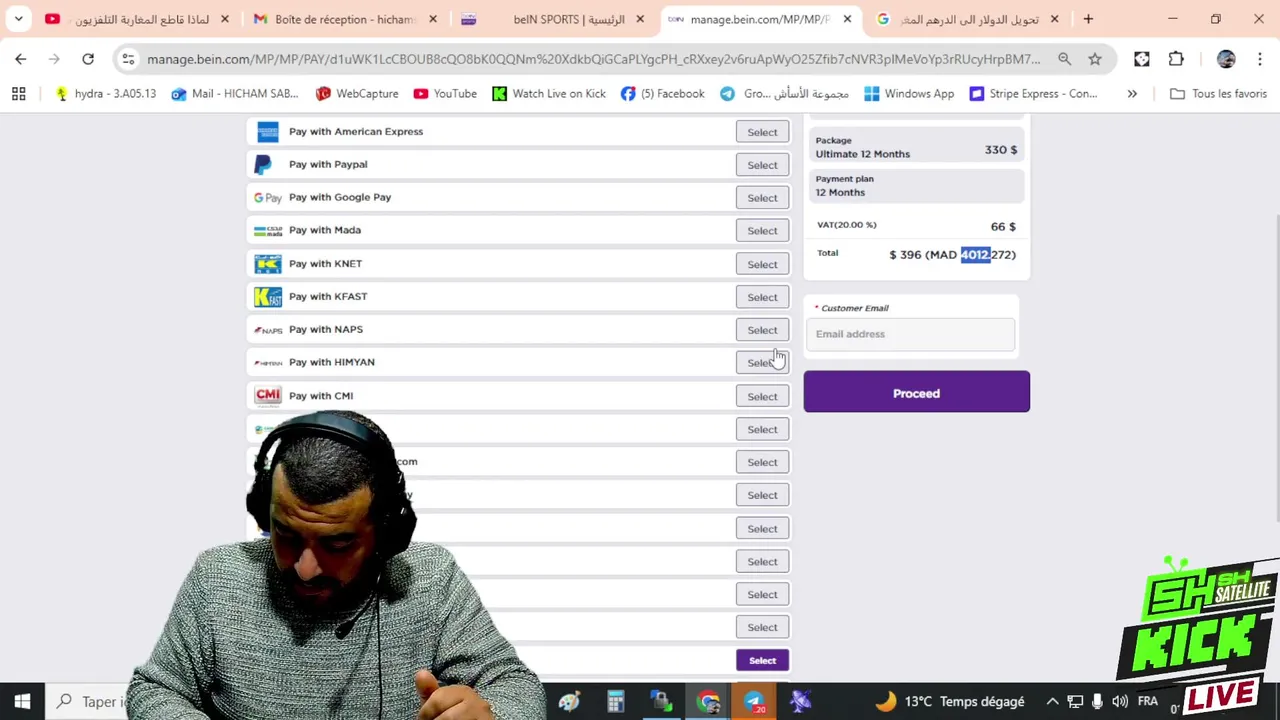Show more bookmarks with chevron

click(x=1132, y=94)
